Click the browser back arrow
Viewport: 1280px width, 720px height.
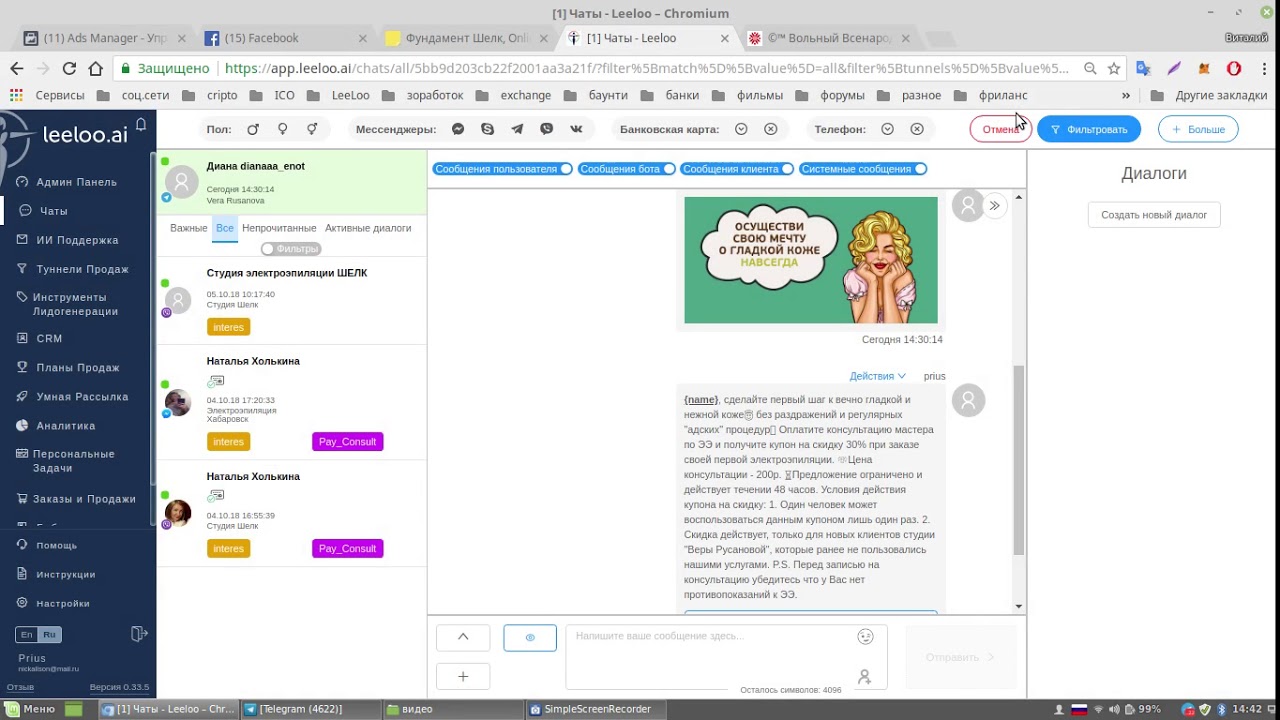click(17, 68)
